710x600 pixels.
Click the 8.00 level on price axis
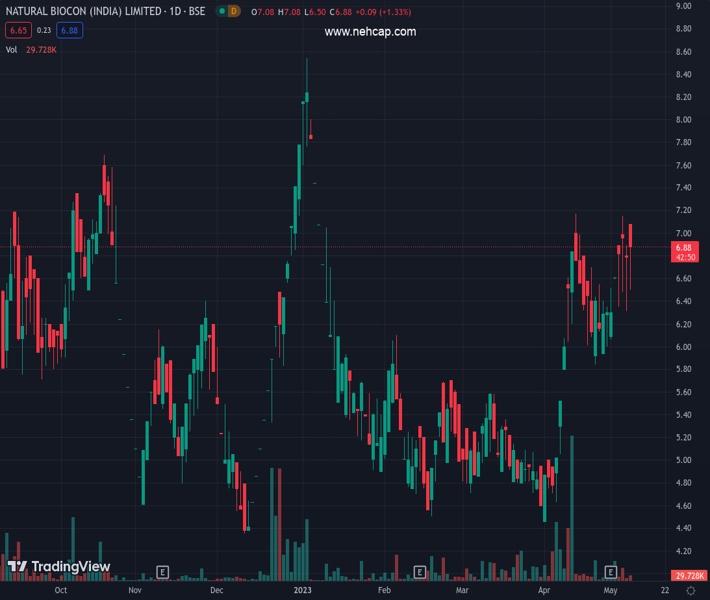pyautogui.click(x=684, y=120)
